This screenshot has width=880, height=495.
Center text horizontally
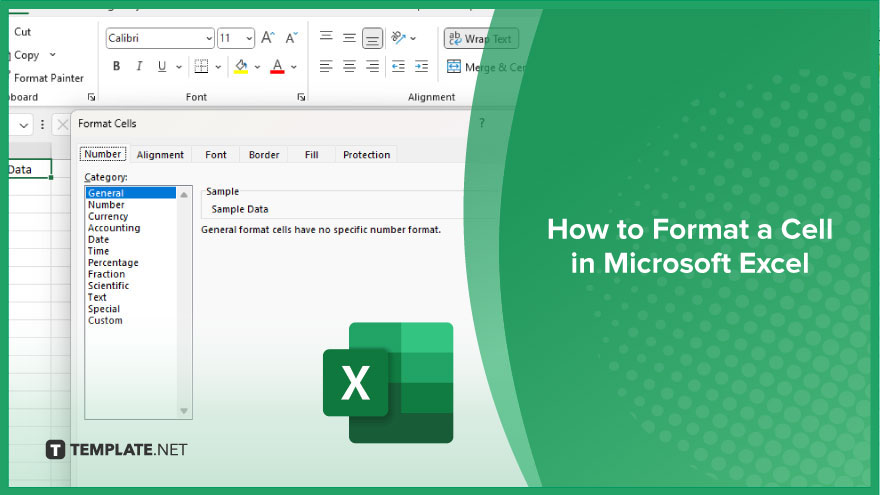pyautogui.click(x=349, y=66)
